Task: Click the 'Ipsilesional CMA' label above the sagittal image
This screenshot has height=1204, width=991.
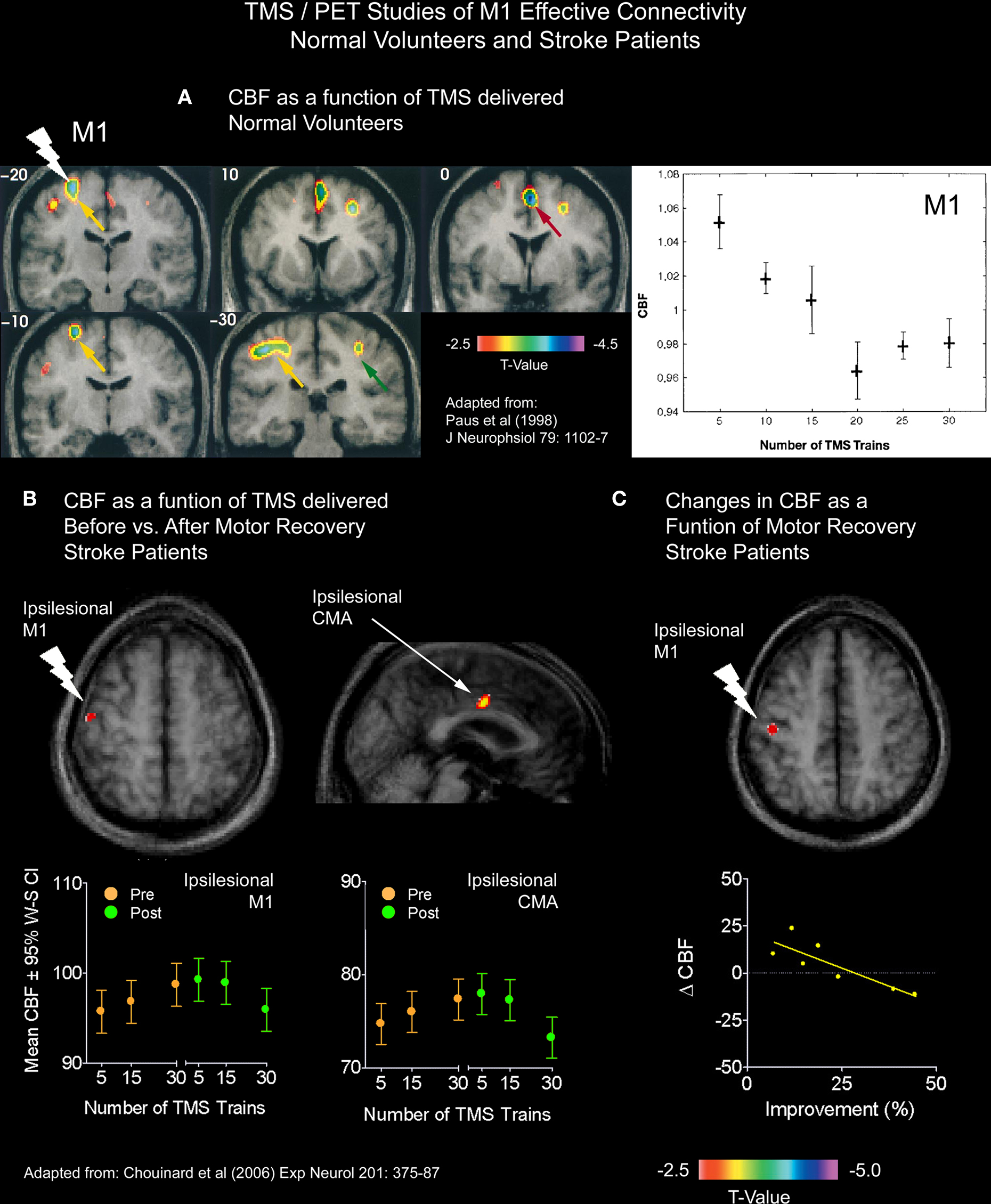Action: click(x=357, y=607)
